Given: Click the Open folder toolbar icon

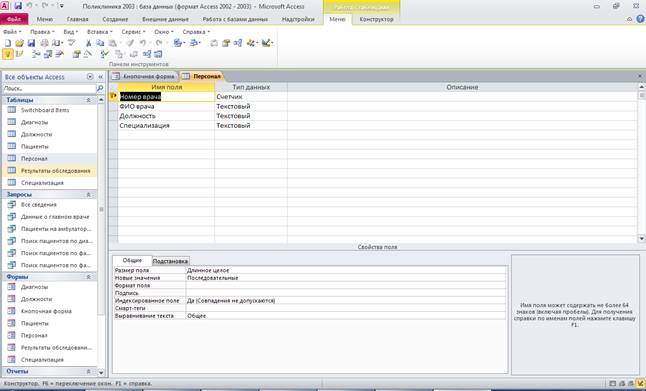Looking at the screenshot, I should [x=19, y=43].
